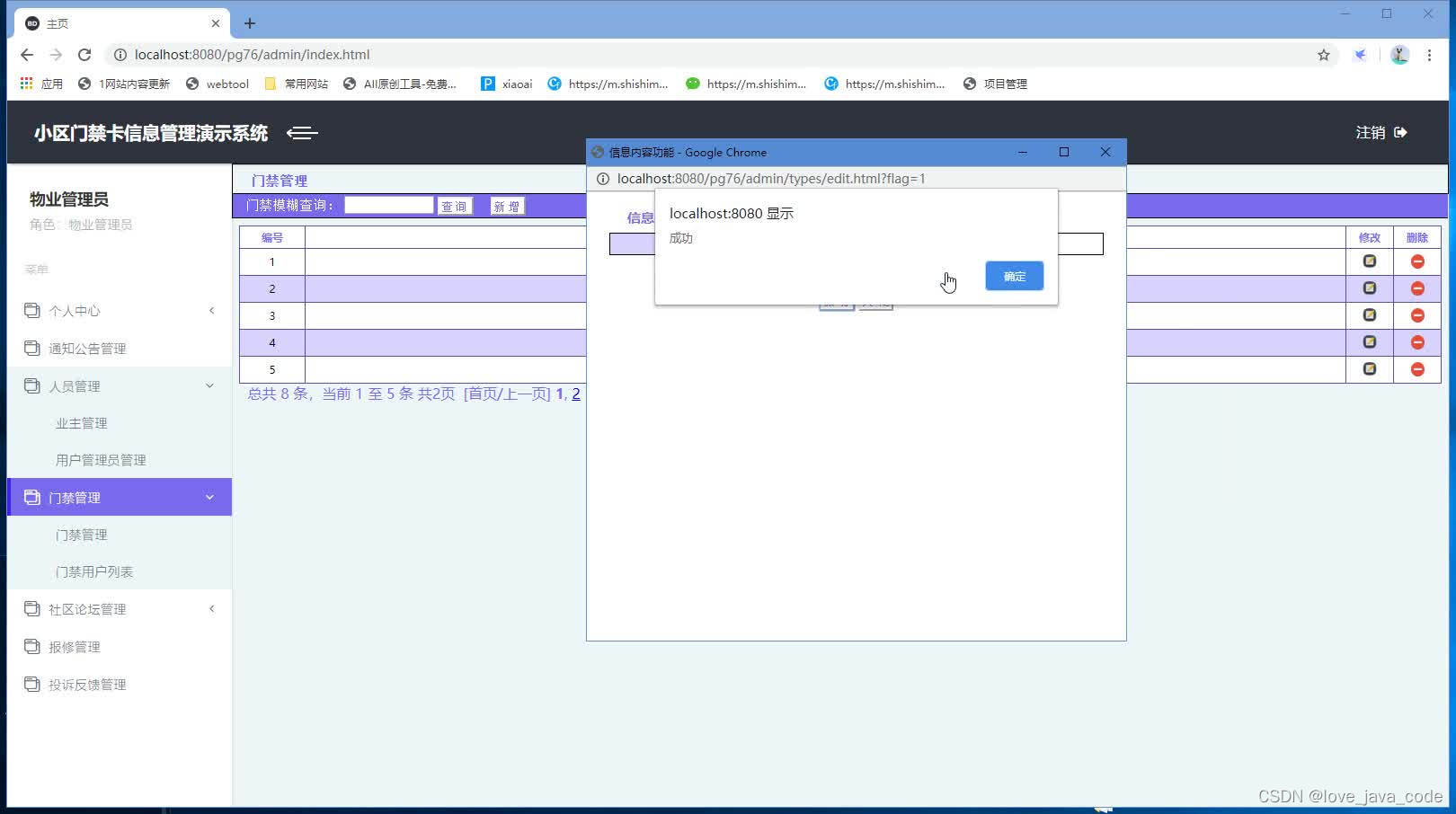Screen dimensions: 1456x814
Task: Confirm the alert with the 确定 button
Action: [x=1014, y=276]
